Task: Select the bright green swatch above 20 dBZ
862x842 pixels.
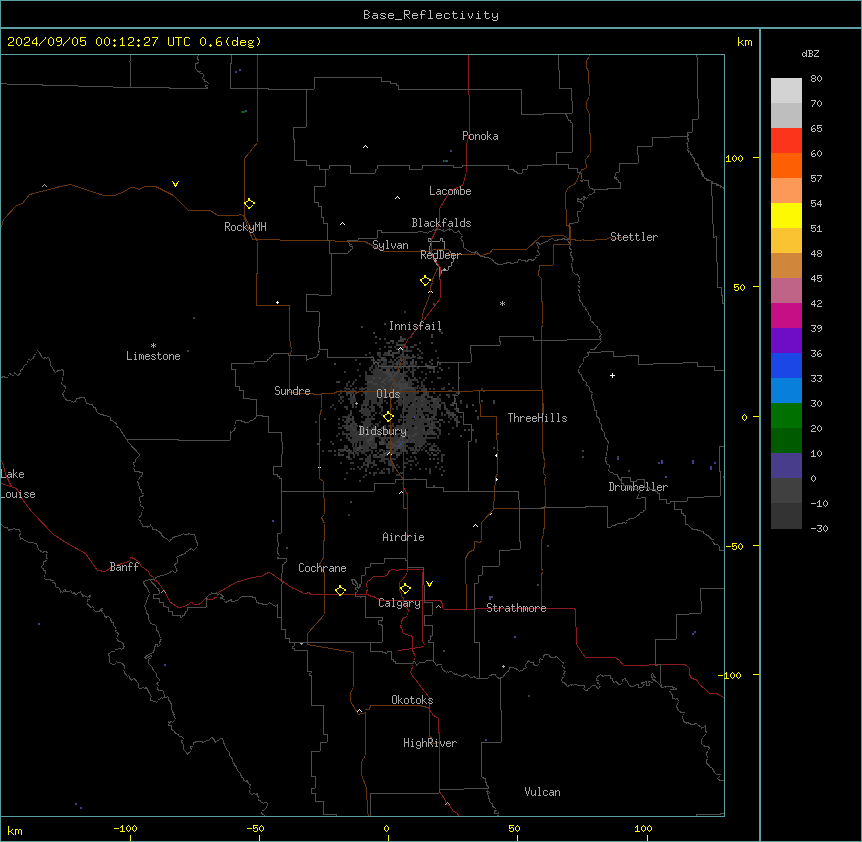Action: coord(786,416)
